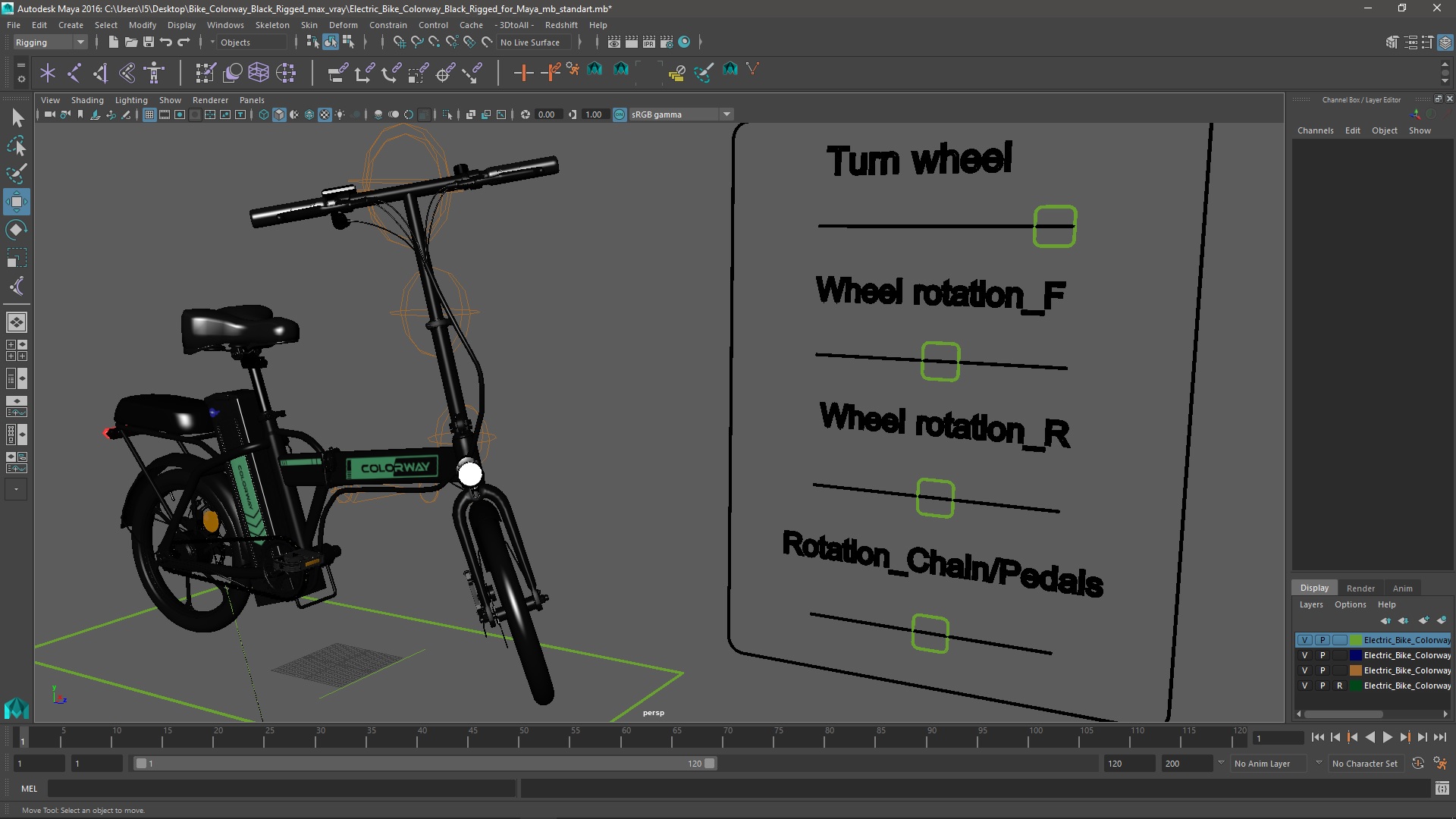Toggle visibility V of the blue layer

click(1304, 655)
